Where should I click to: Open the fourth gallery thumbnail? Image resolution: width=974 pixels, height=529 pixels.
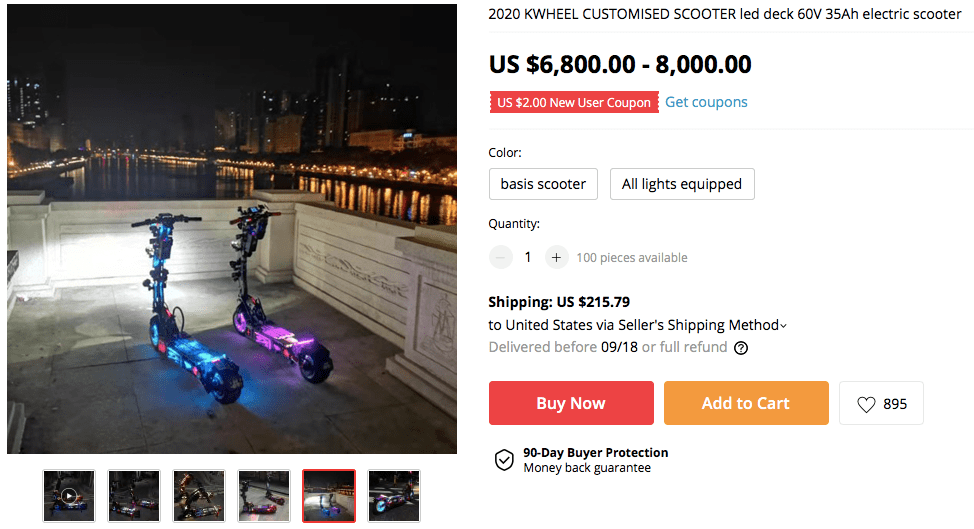pos(264,495)
